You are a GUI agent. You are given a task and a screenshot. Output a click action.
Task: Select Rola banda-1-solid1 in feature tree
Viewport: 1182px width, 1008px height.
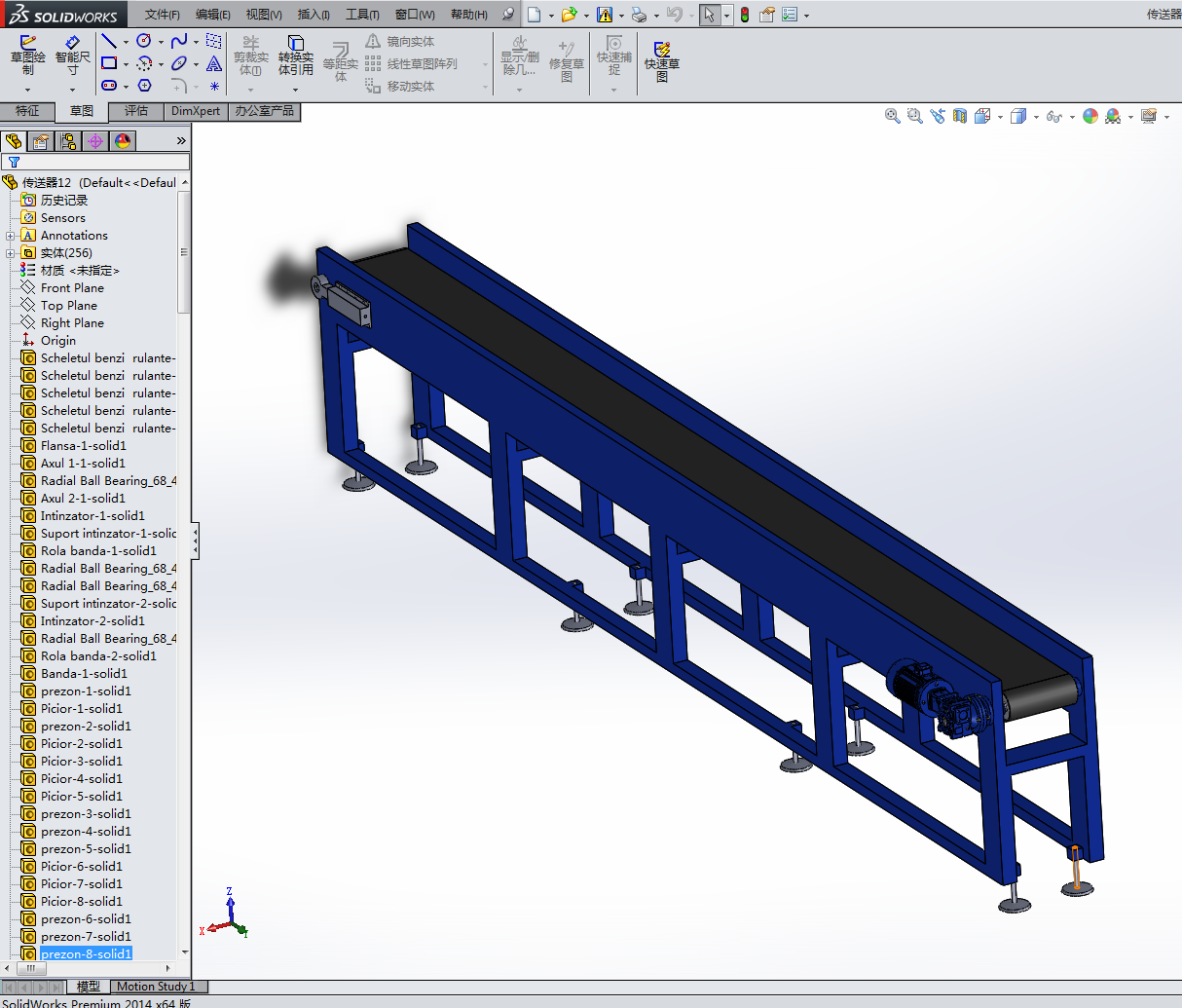(x=97, y=551)
